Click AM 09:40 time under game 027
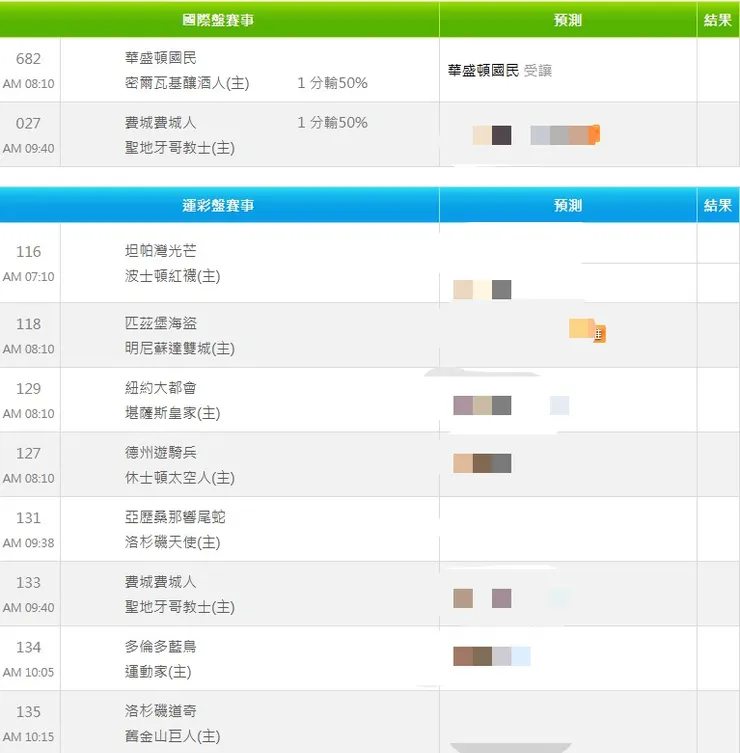 point(28,148)
